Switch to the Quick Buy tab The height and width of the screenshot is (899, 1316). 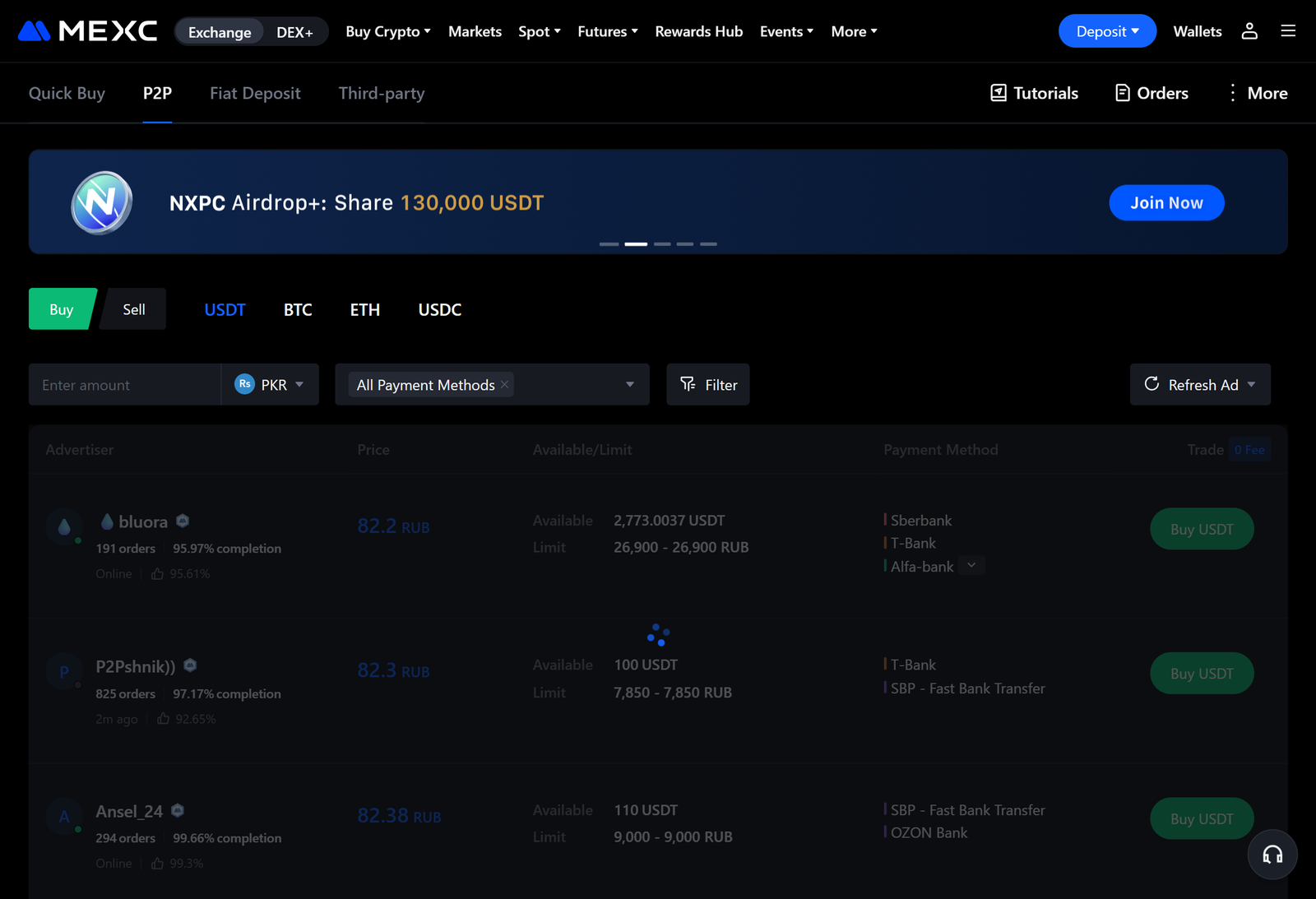coord(67,93)
